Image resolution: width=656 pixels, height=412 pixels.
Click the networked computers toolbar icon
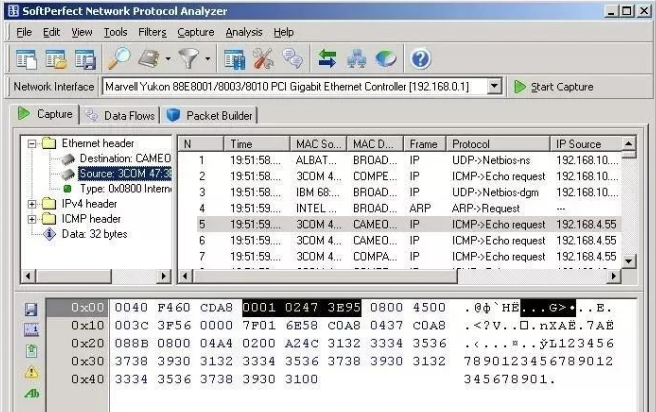click(356, 59)
